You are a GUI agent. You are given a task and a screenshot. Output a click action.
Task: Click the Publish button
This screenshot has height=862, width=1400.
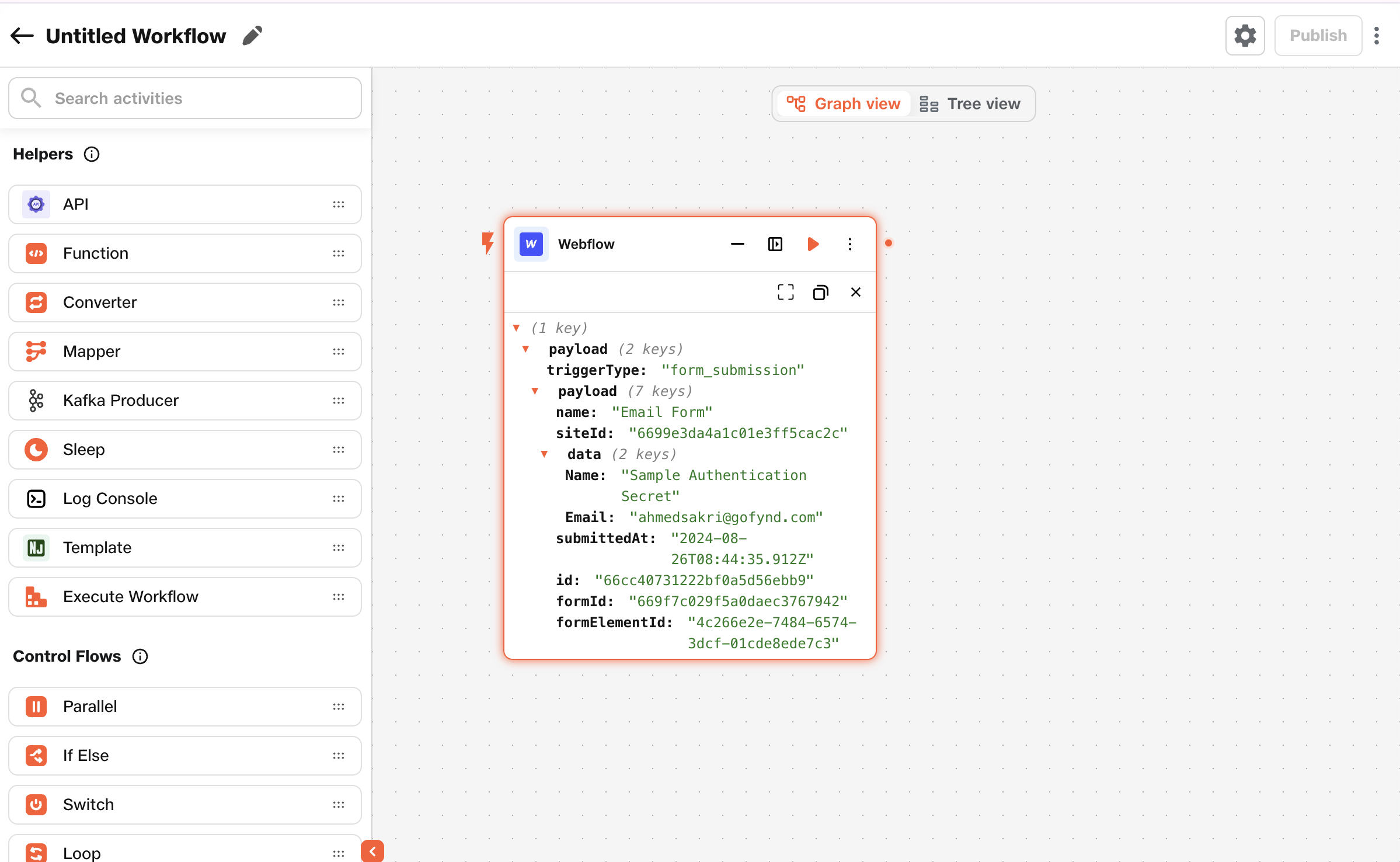1318,36
